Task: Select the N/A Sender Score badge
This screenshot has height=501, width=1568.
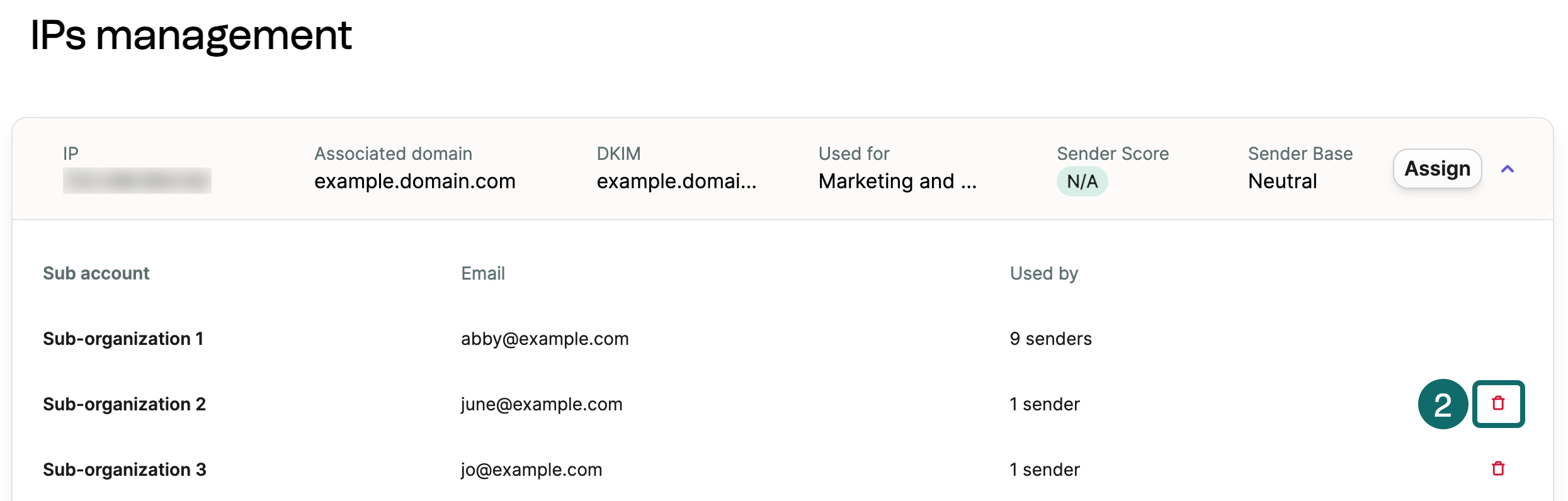Action: [x=1082, y=181]
